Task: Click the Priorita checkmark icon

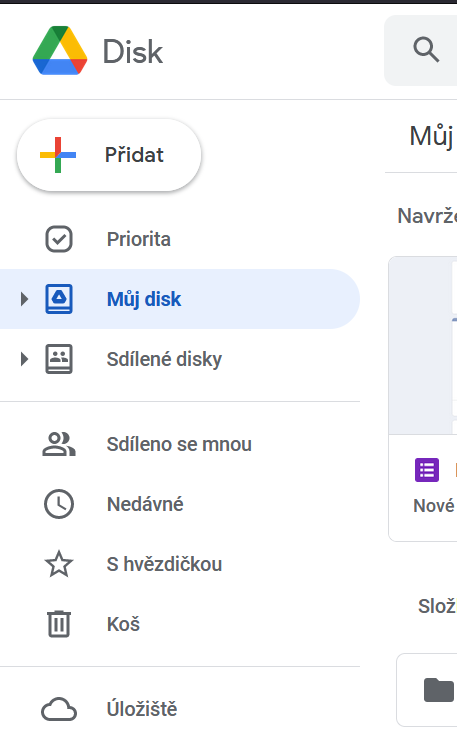Action: (59, 239)
